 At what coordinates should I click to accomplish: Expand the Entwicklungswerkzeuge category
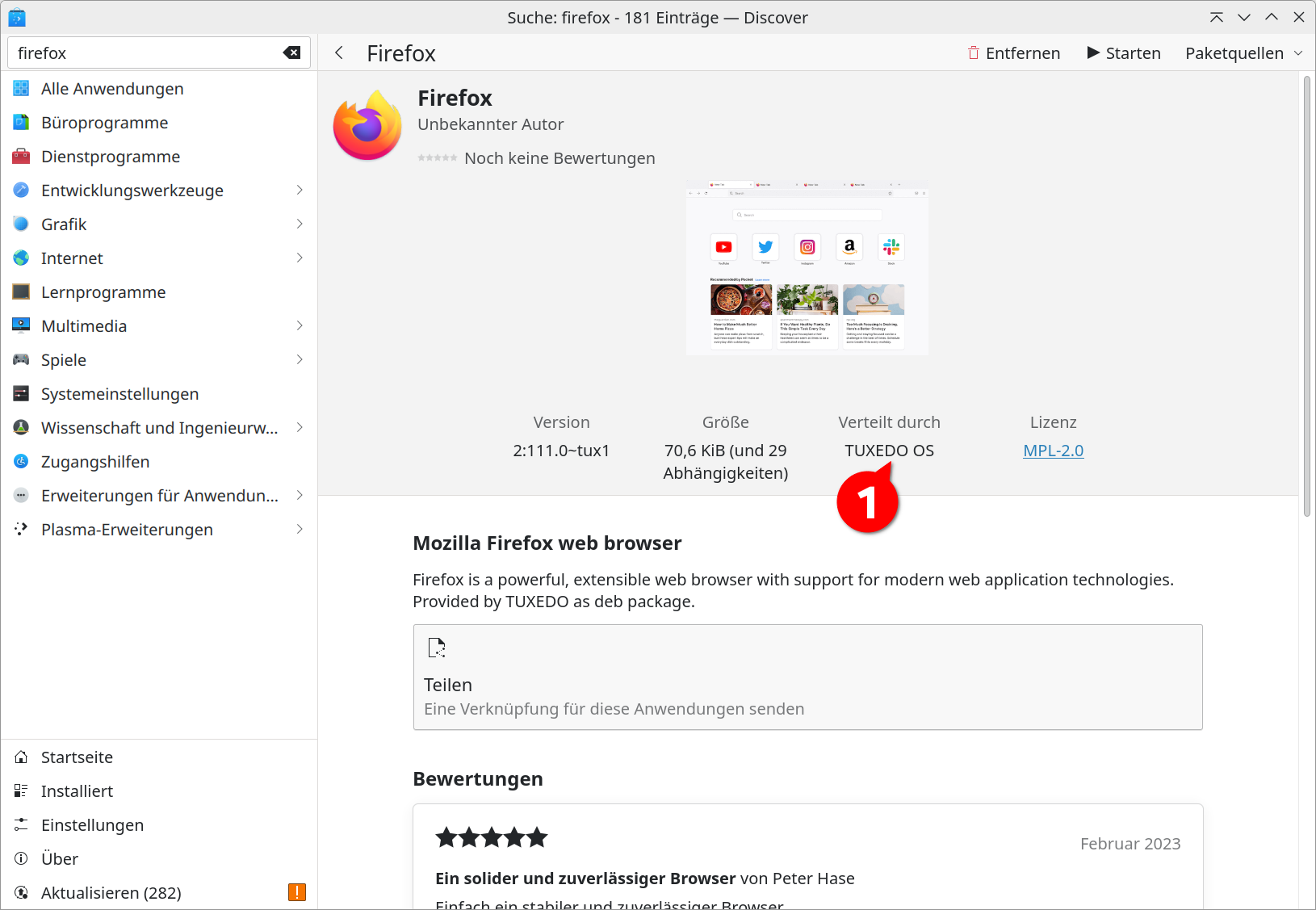tap(300, 190)
